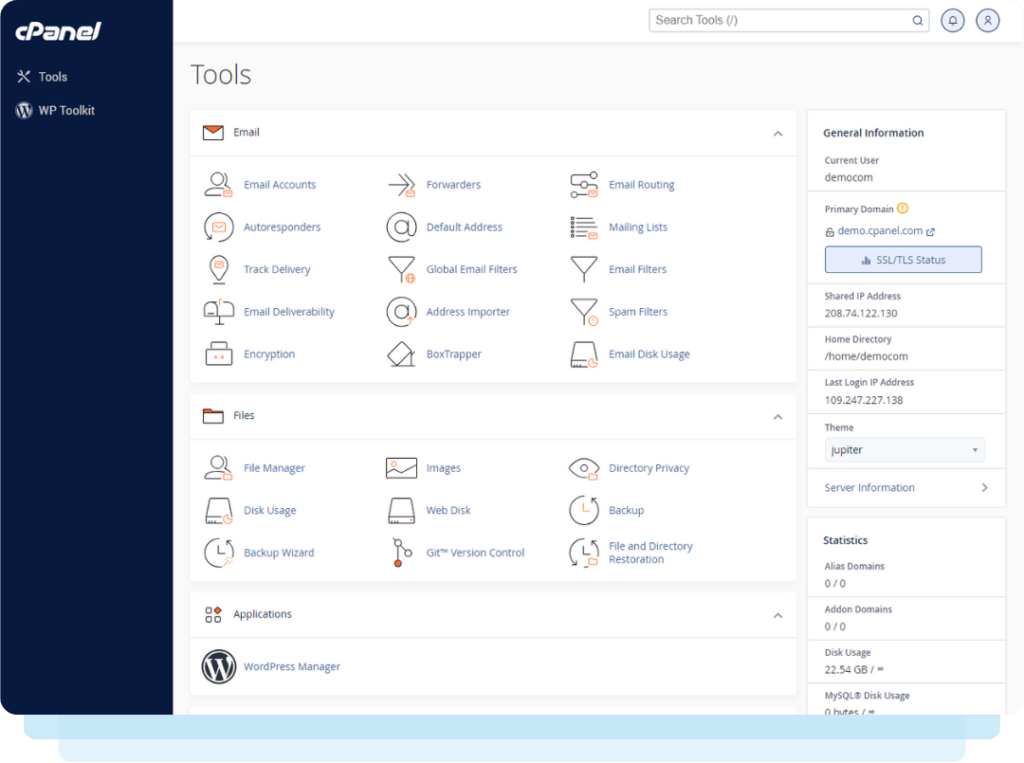Open the Spam Filters tool
Screen dimensions: 1024x763
pyautogui.click(x=637, y=311)
